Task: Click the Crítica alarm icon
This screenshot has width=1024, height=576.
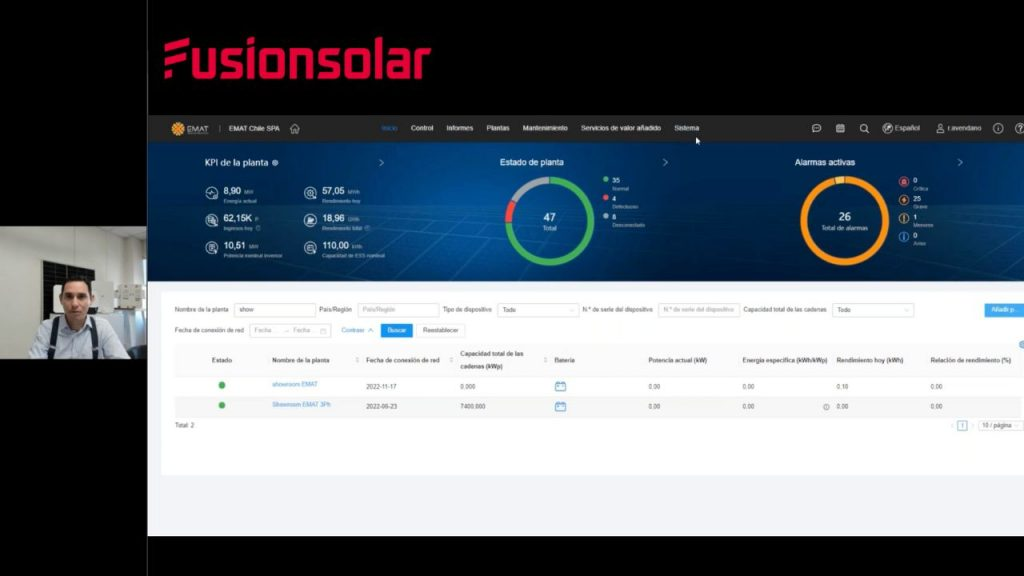Action: tap(904, 182)
